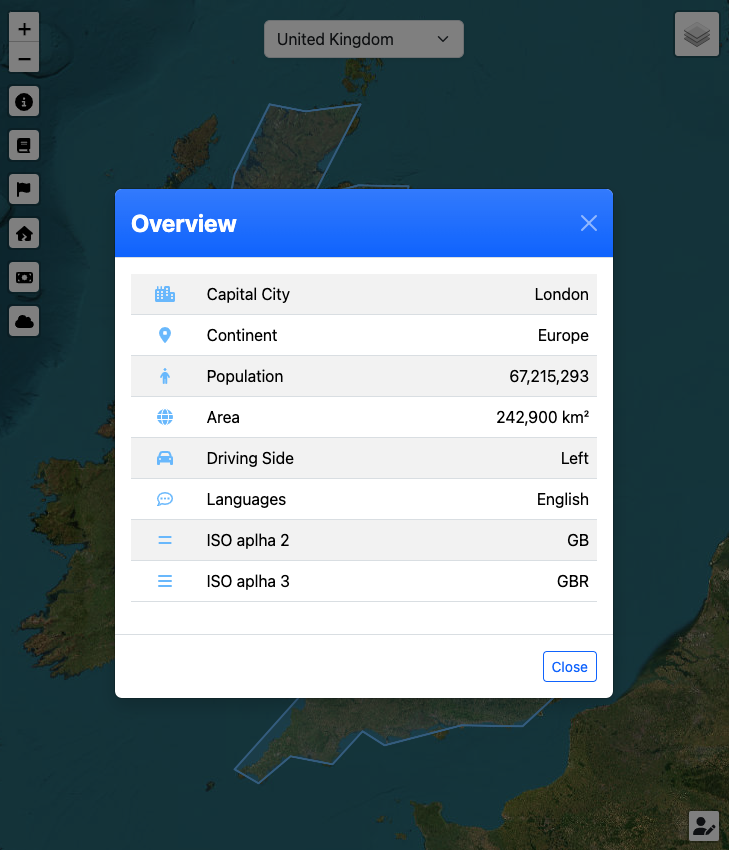The width and height of the screenshot is (729, 850).
Task: Click the user edit icon at bottom right
Action: [704, 826]
